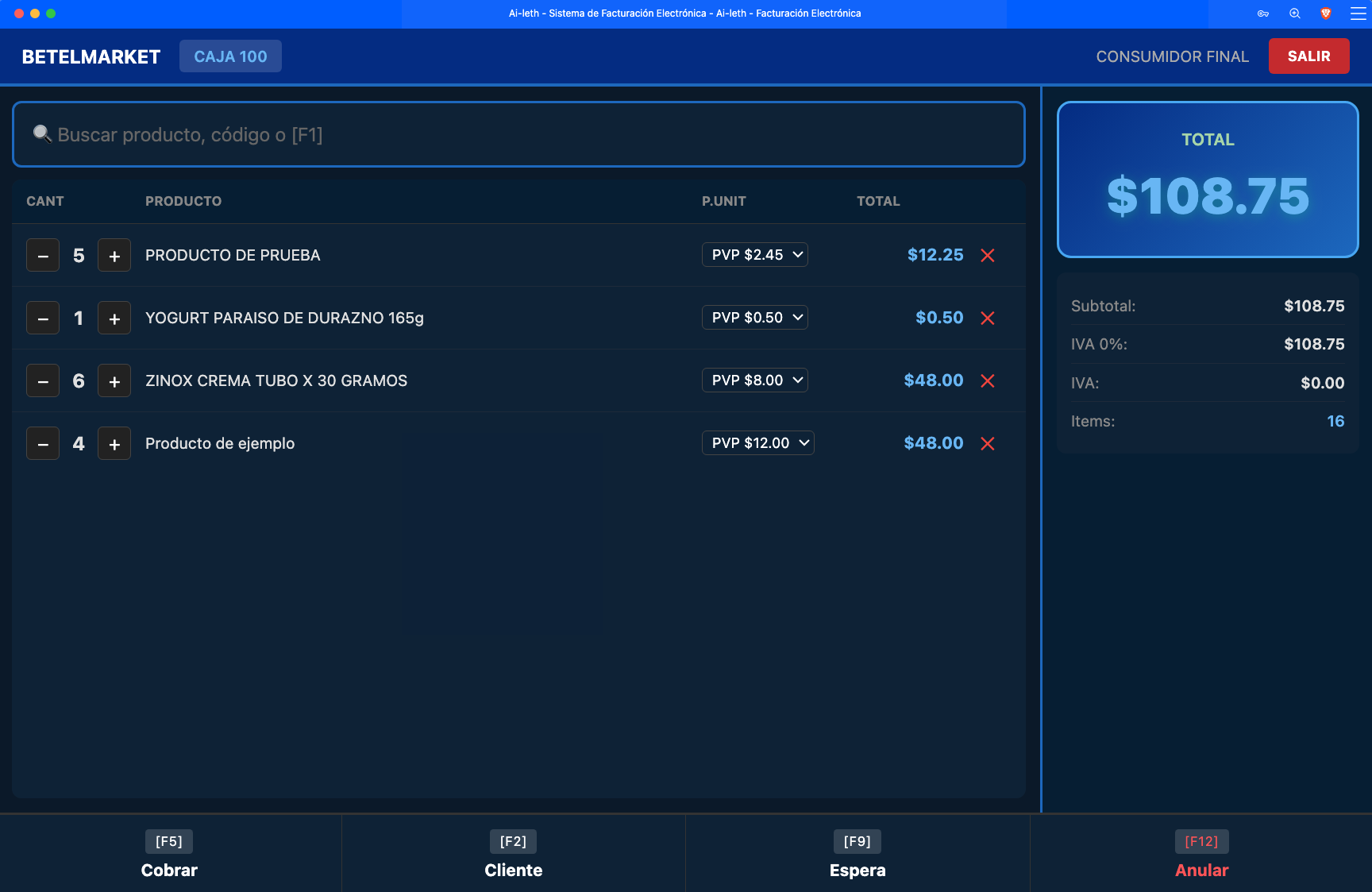
Task: Put sale on hold with Espera
Action: click(x=857, y=854)
